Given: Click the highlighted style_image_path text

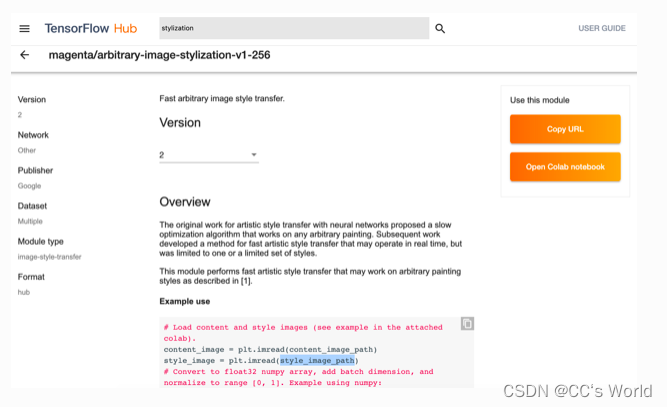Looking at the screenshot, I should [317, 361].
